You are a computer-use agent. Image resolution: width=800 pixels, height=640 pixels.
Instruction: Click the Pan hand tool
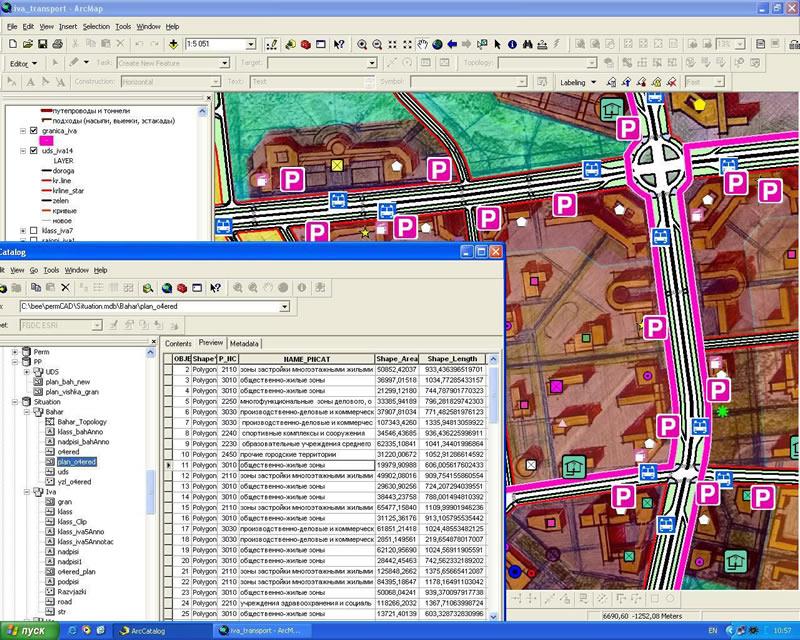click(423, 45)
